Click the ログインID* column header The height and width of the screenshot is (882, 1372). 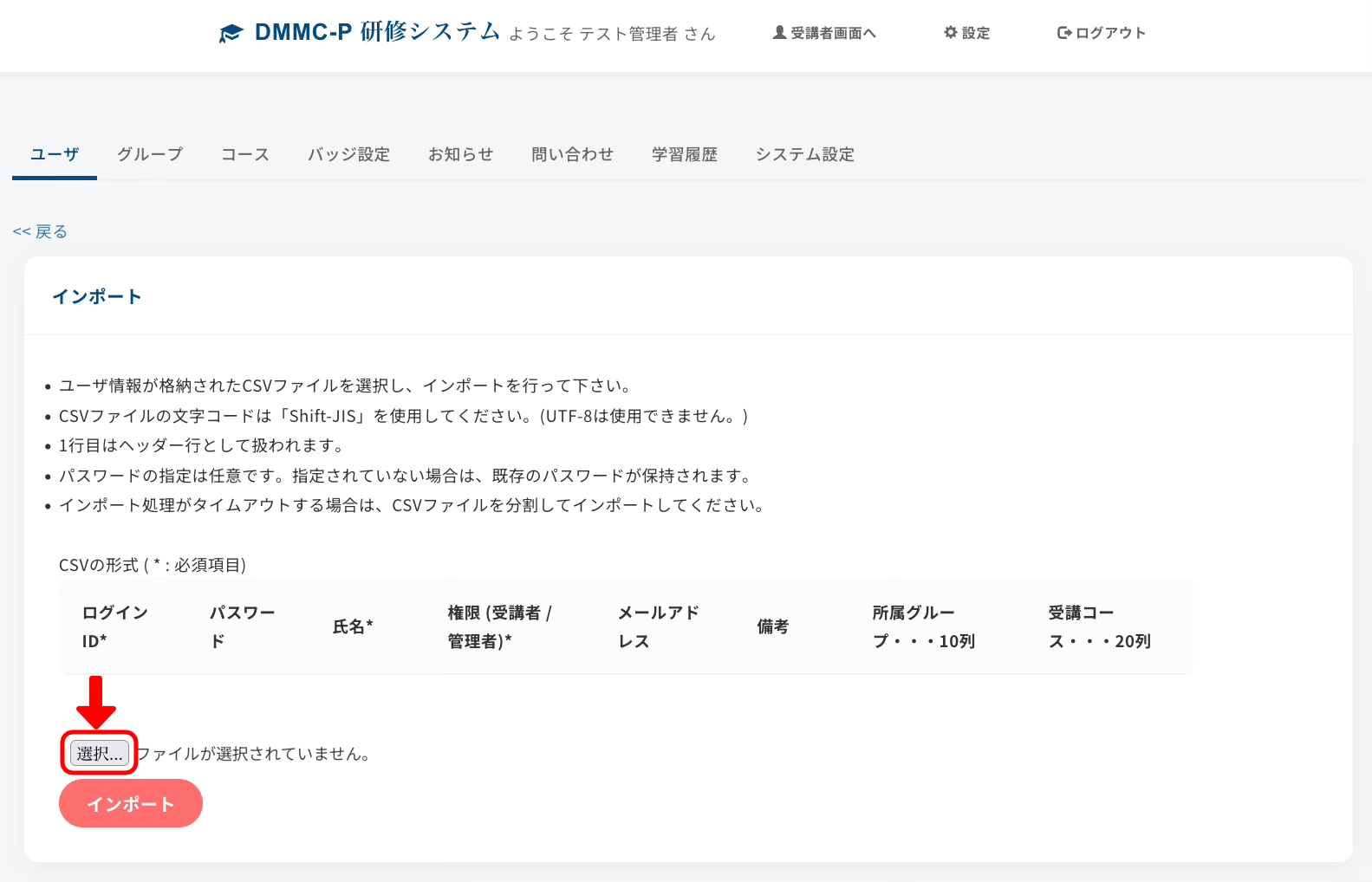tap(114, 626)
